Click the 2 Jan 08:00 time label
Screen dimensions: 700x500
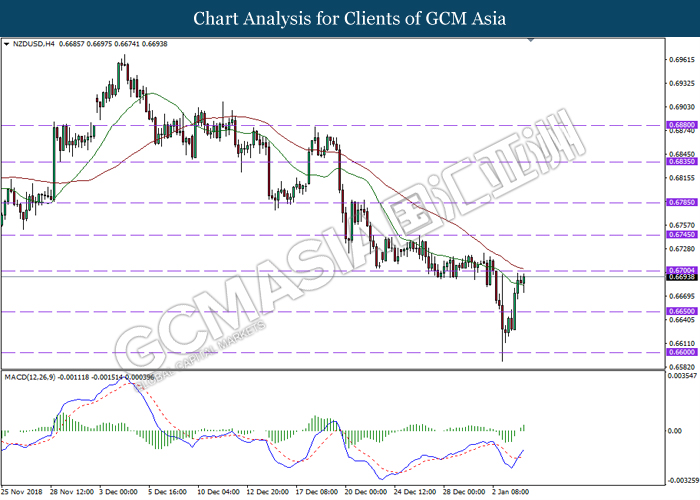coord(511,492)
